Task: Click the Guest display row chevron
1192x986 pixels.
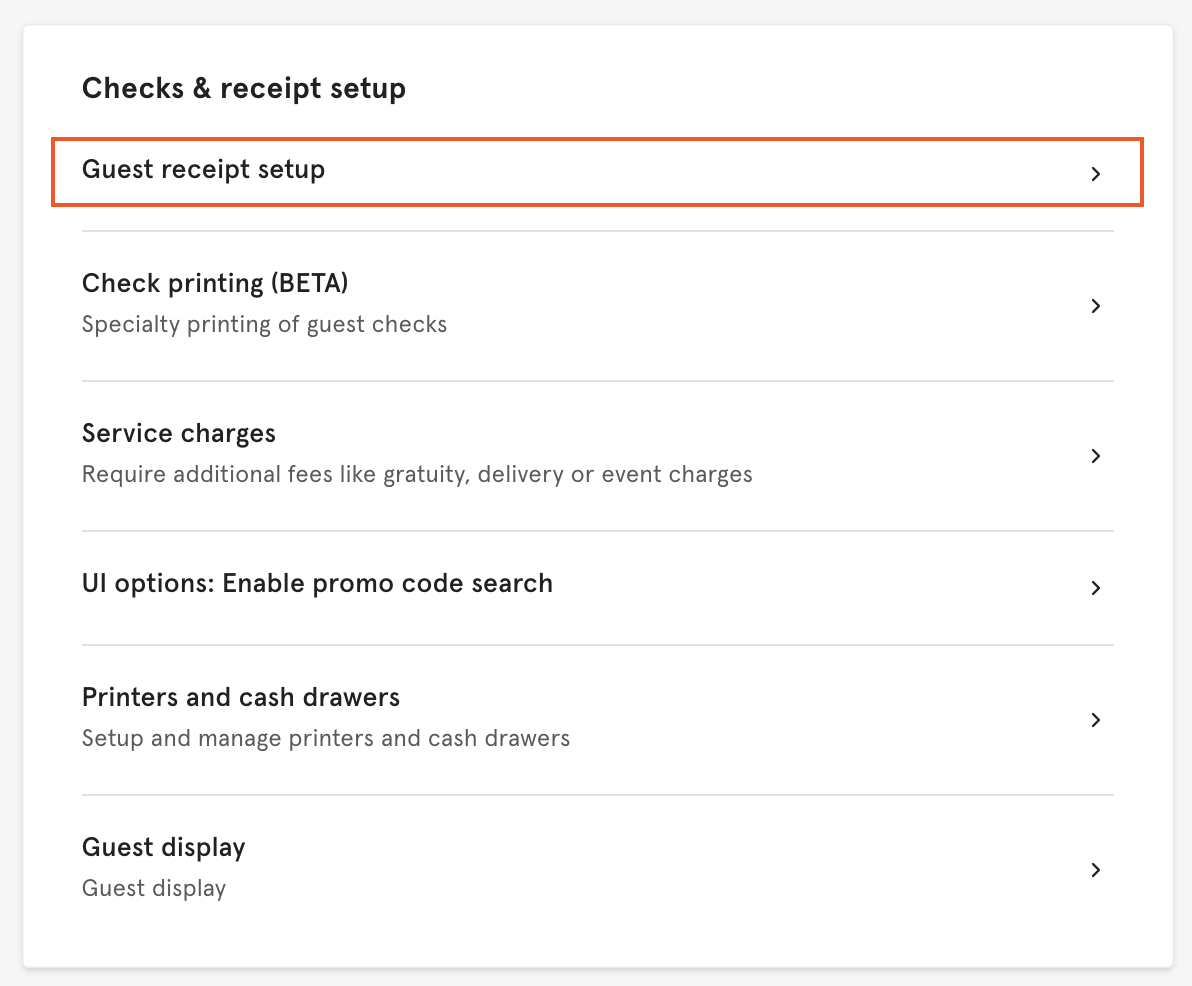Action: (1096, 870)
